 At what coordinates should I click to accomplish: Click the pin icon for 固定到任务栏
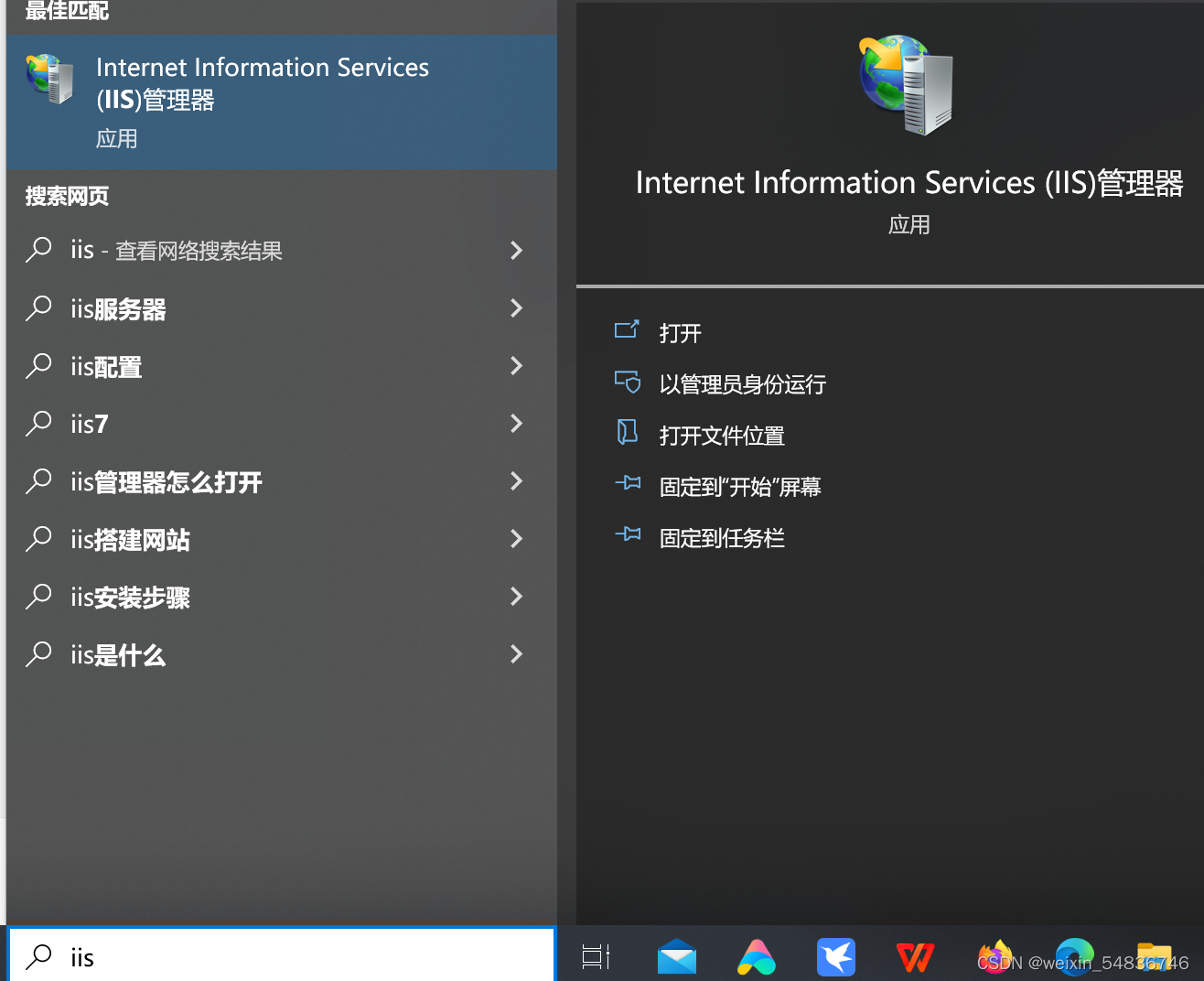(628, 534)
